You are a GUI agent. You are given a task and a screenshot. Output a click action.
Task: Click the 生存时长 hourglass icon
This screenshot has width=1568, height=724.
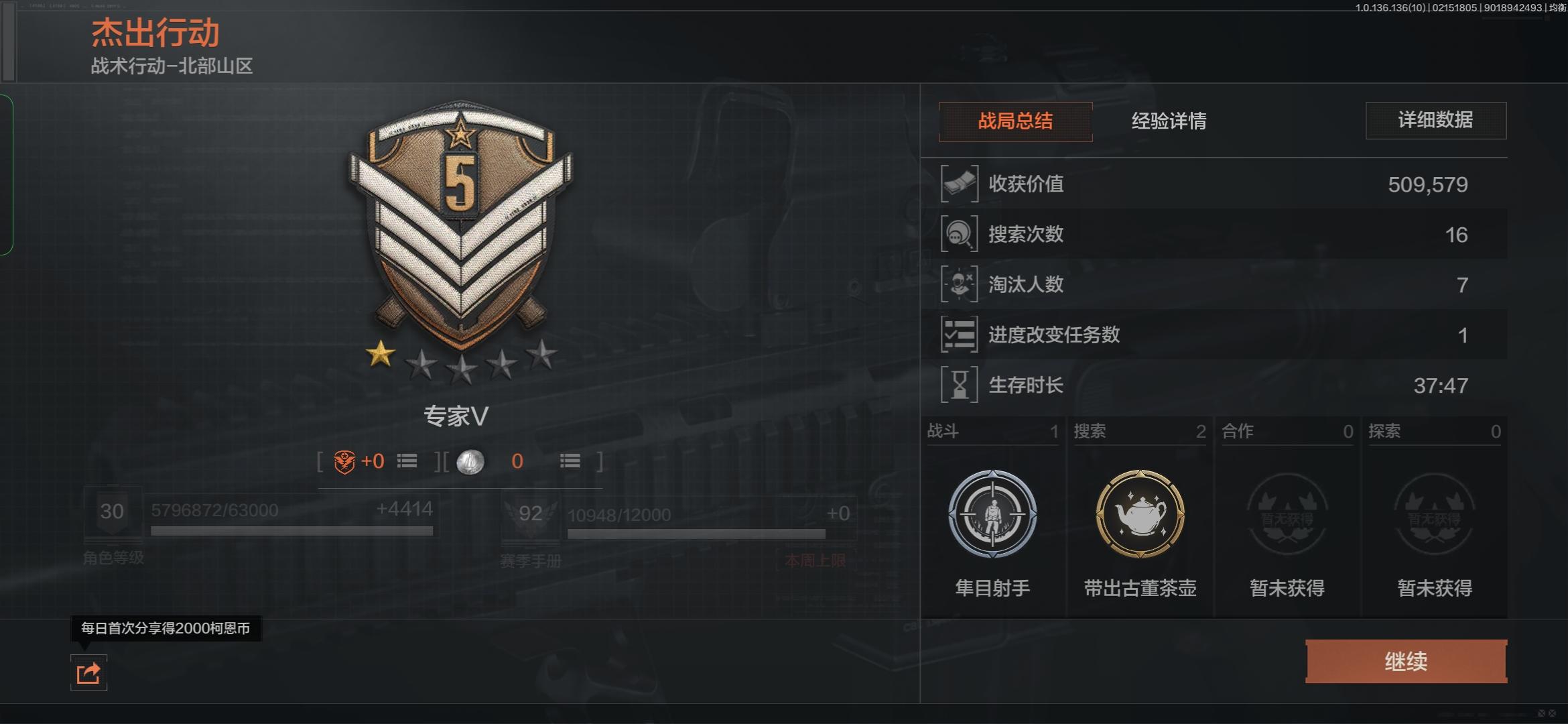click(960, 385)
